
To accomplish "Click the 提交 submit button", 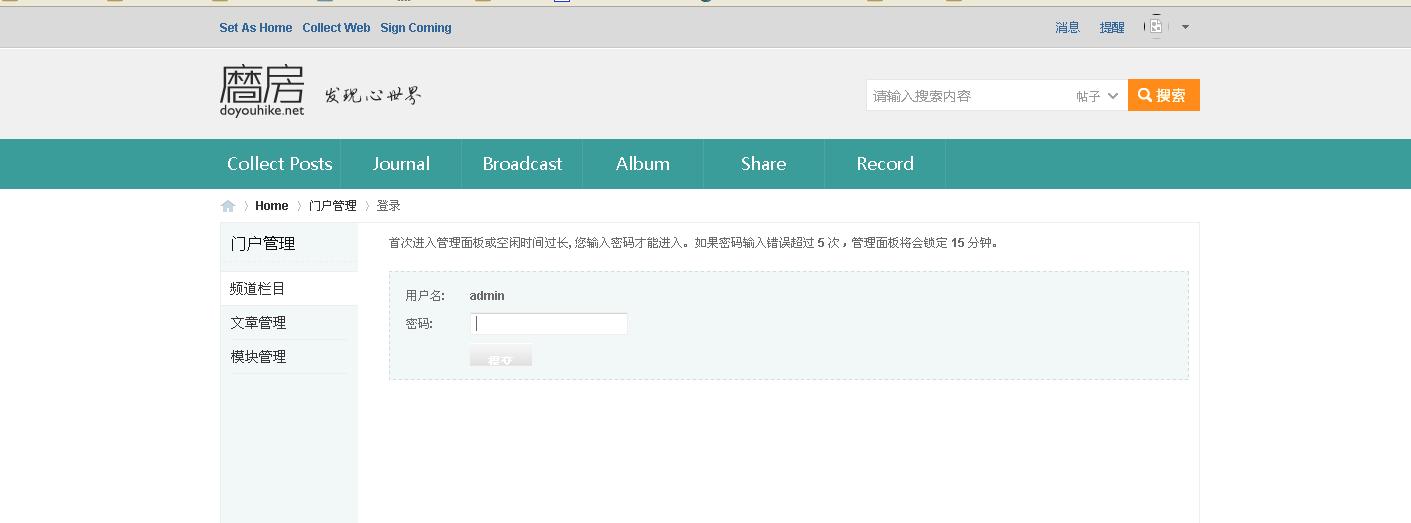I will (501, 356).
